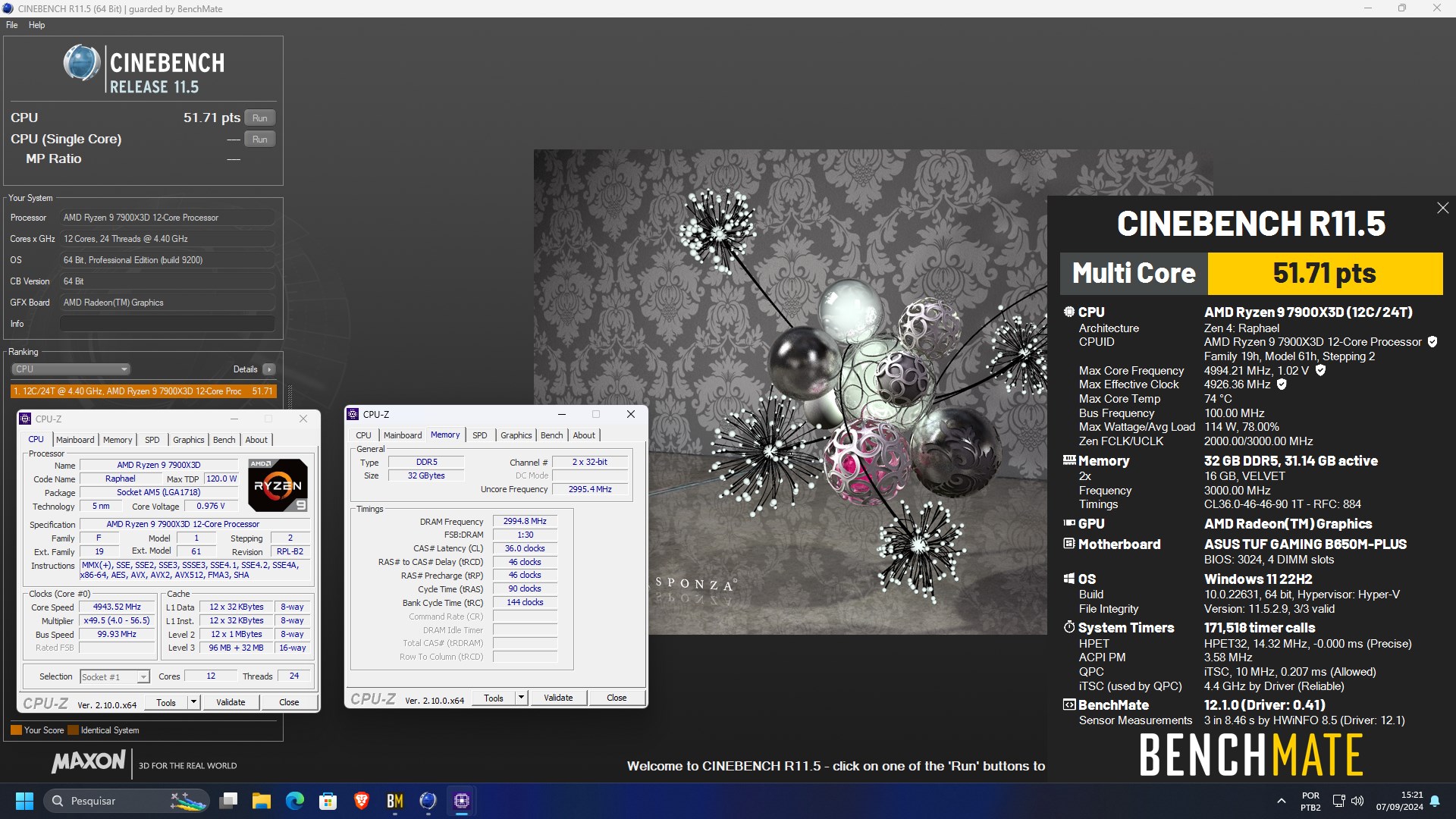
Task: Switch to BenchMate taskbar icon
Action: click(x=395, y=801)
